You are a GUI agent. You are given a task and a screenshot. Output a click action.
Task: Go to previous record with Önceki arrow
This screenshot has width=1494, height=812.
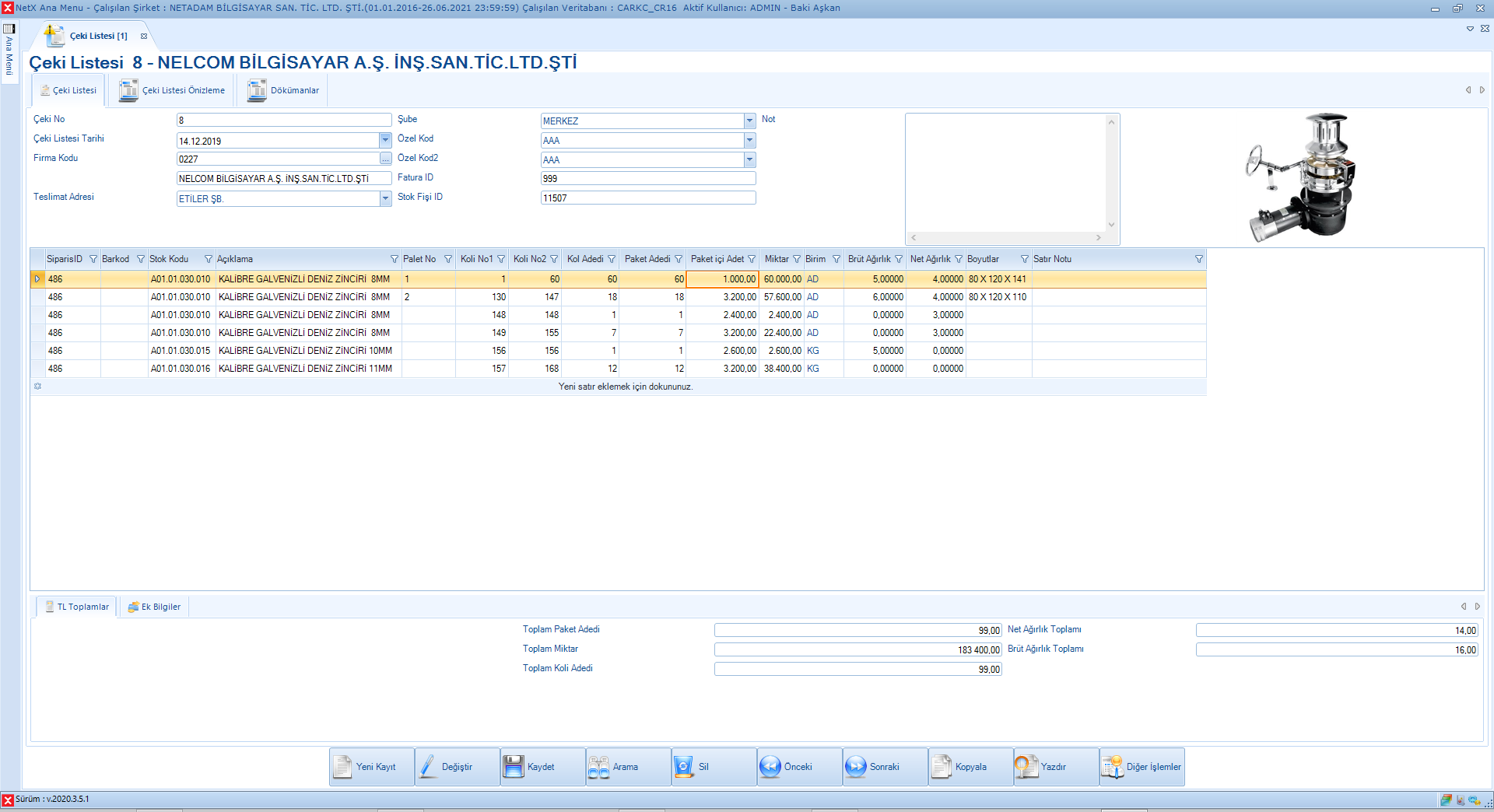770,767
